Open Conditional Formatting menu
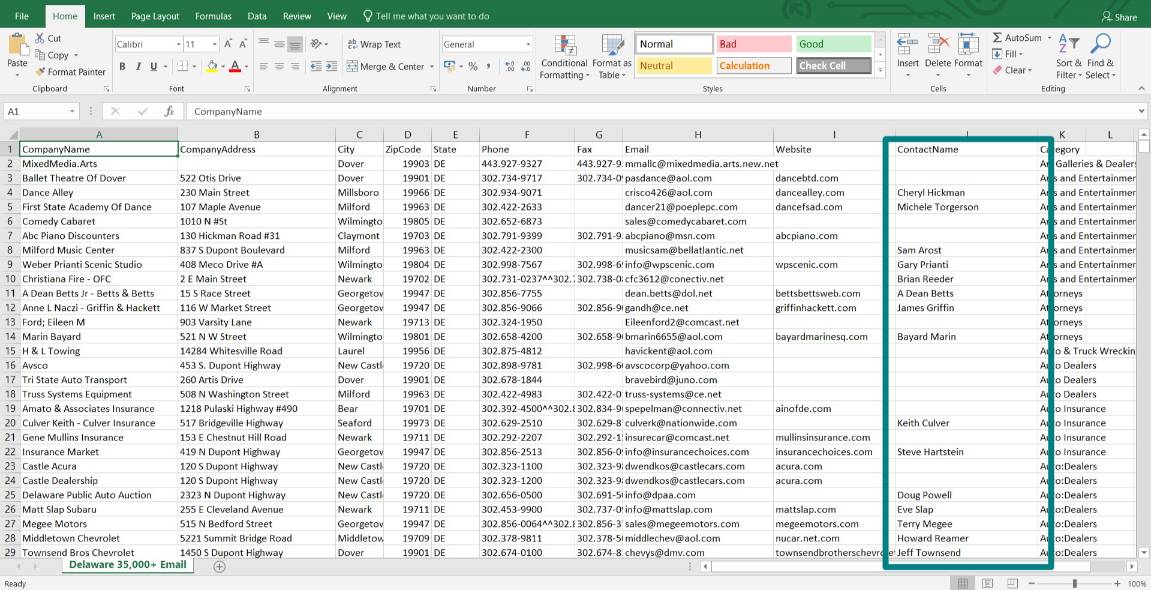This screenshot has width=1151, height=590. (x=564, y=57)
